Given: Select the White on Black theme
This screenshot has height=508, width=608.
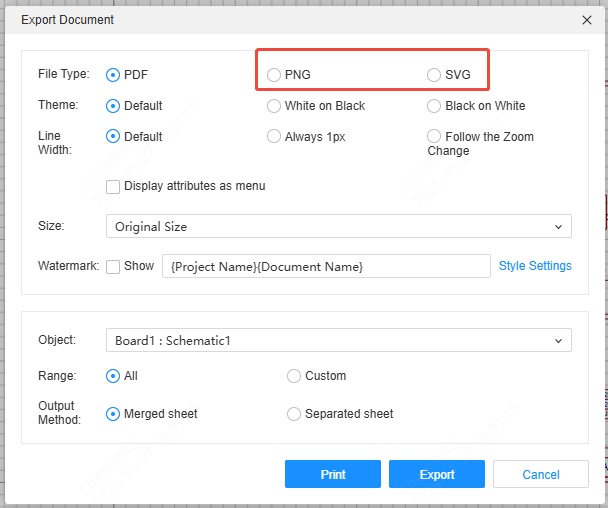Looking at the screenshot, I should 274,106.
